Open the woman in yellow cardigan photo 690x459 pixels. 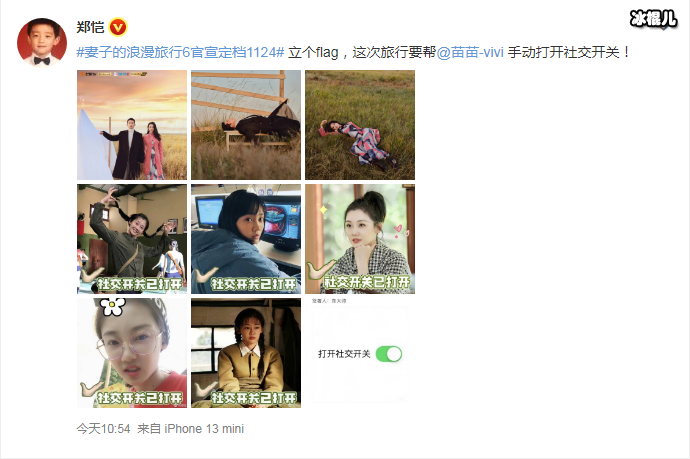(246, 353)
